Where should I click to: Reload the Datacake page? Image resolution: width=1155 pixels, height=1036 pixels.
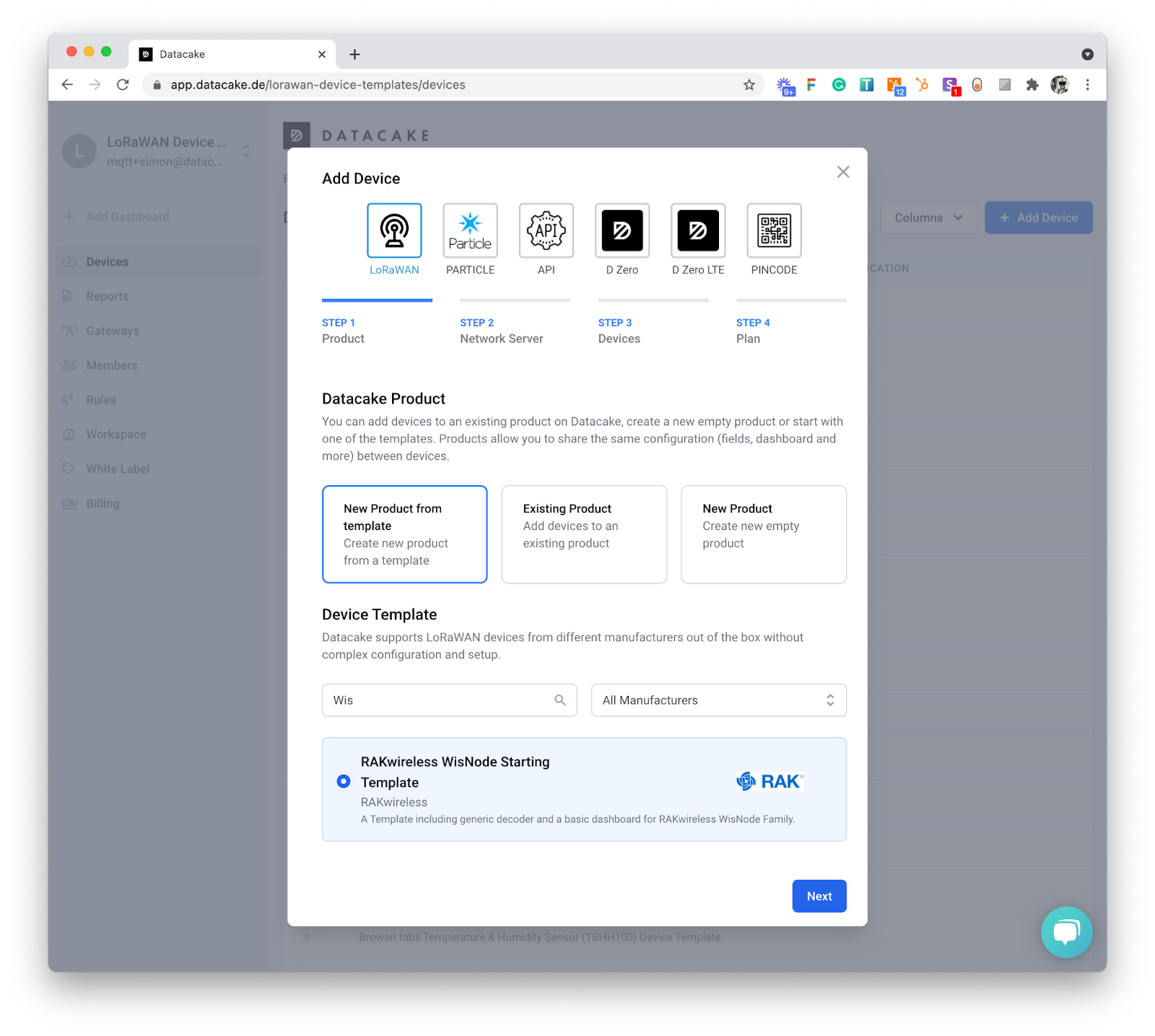123,85
